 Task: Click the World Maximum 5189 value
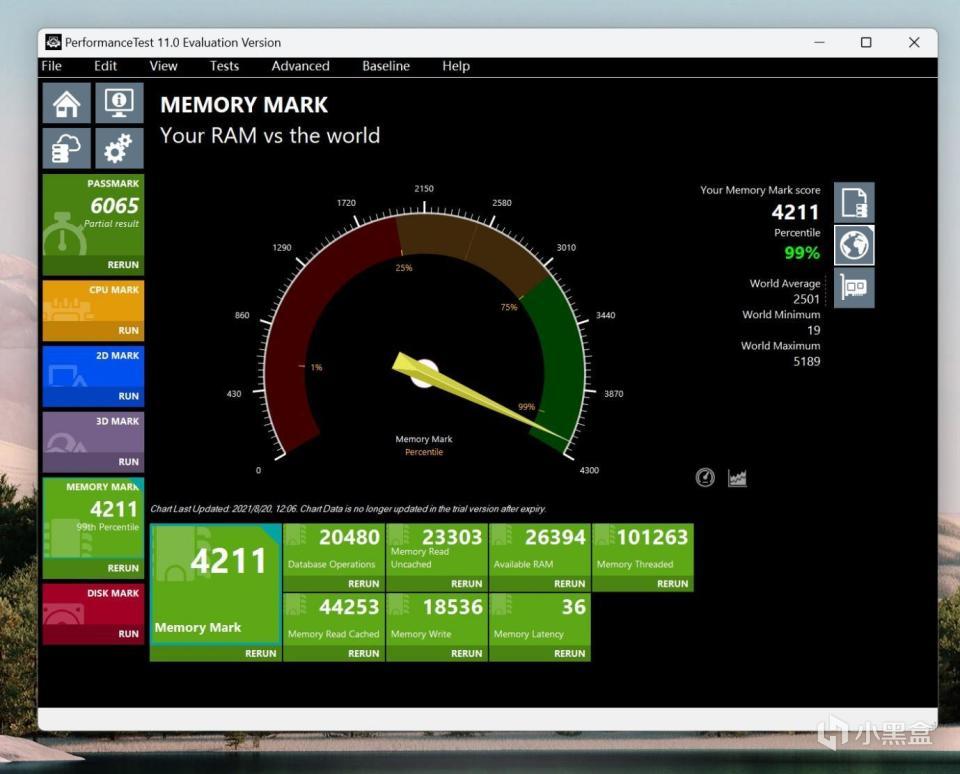[807, 361]
